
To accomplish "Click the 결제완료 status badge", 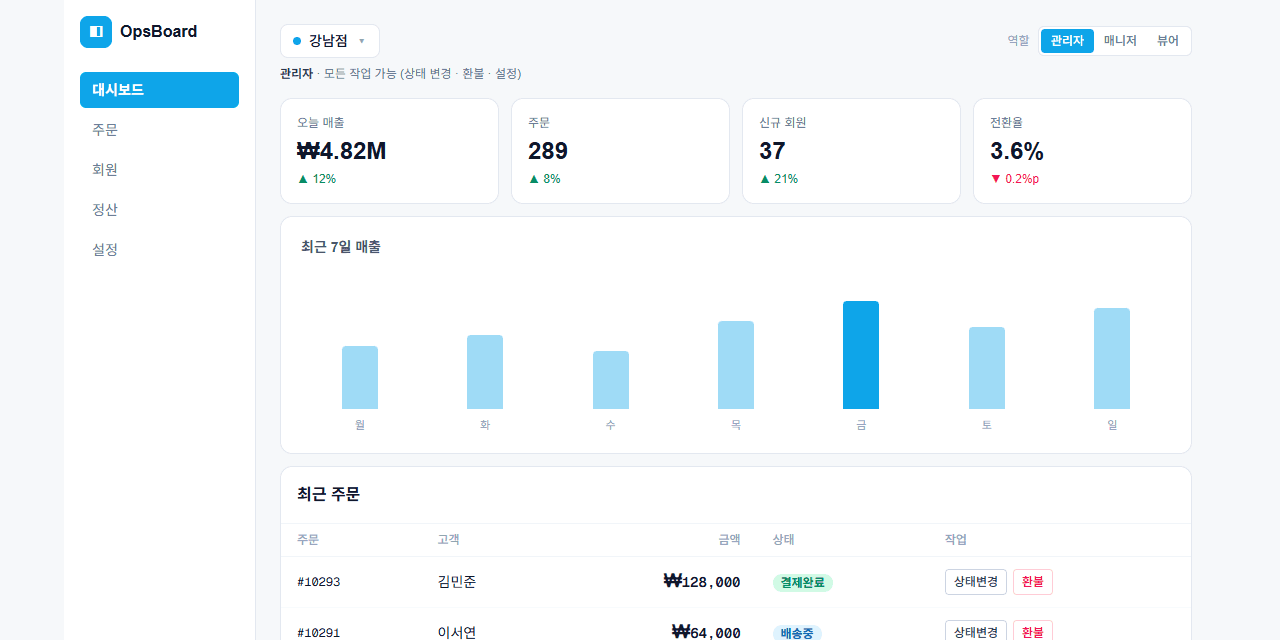I will pos(803,582).
